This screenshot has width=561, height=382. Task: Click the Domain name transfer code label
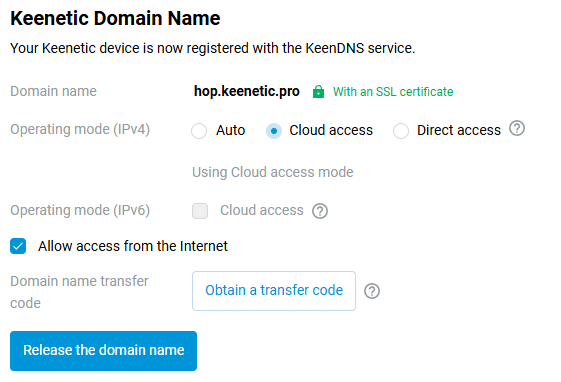[x=79, y=292]
